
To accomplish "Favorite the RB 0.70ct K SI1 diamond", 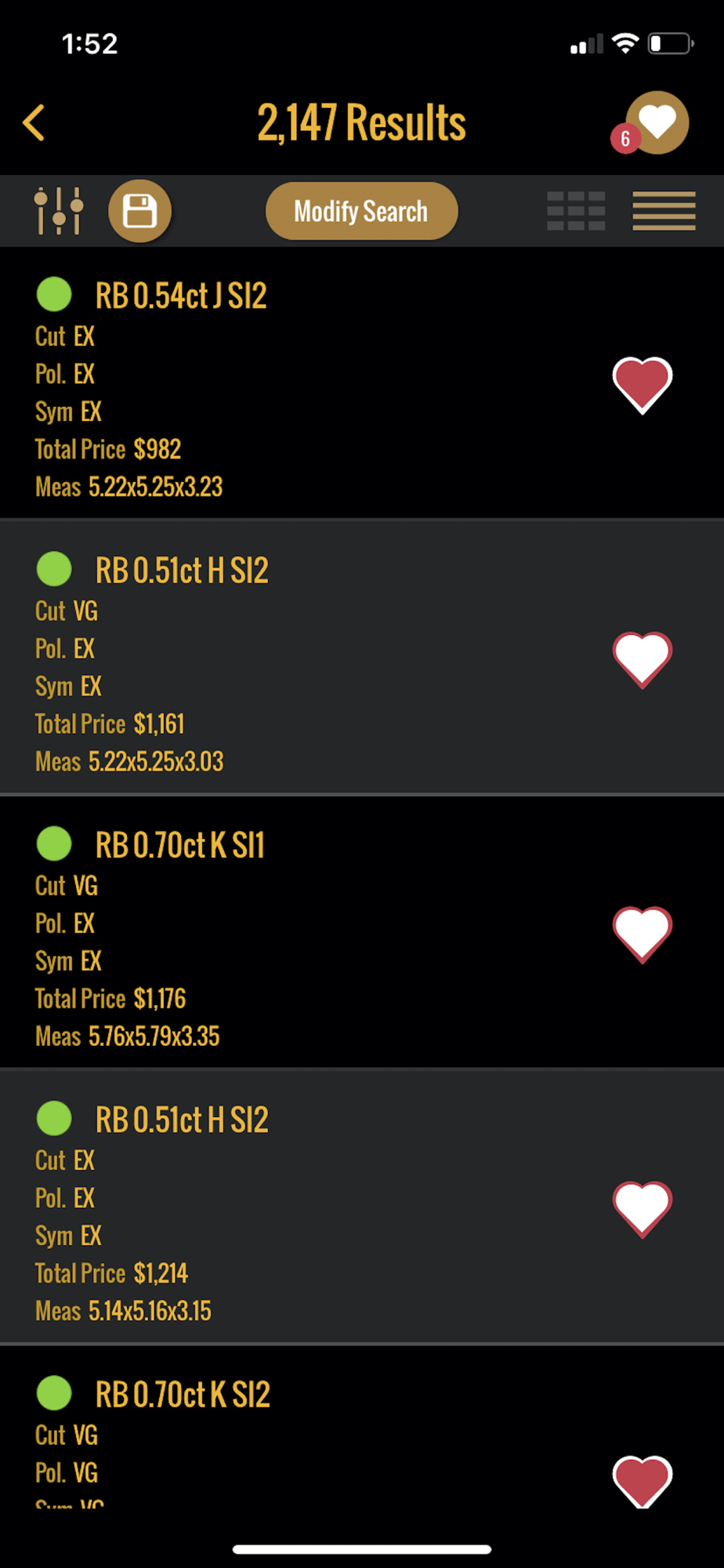I will point(642,934).
